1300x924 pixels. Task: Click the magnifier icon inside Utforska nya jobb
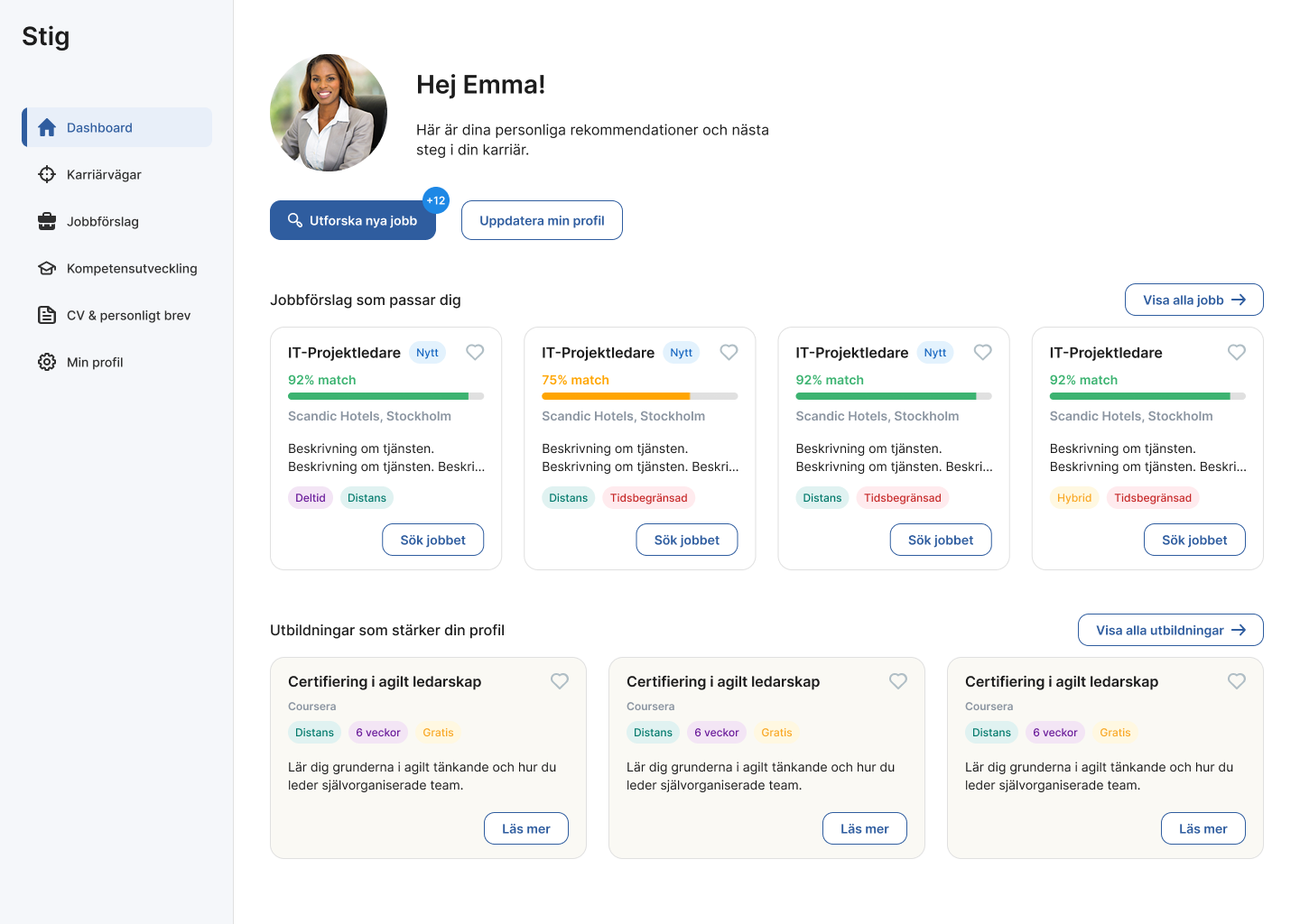[295, 219]
